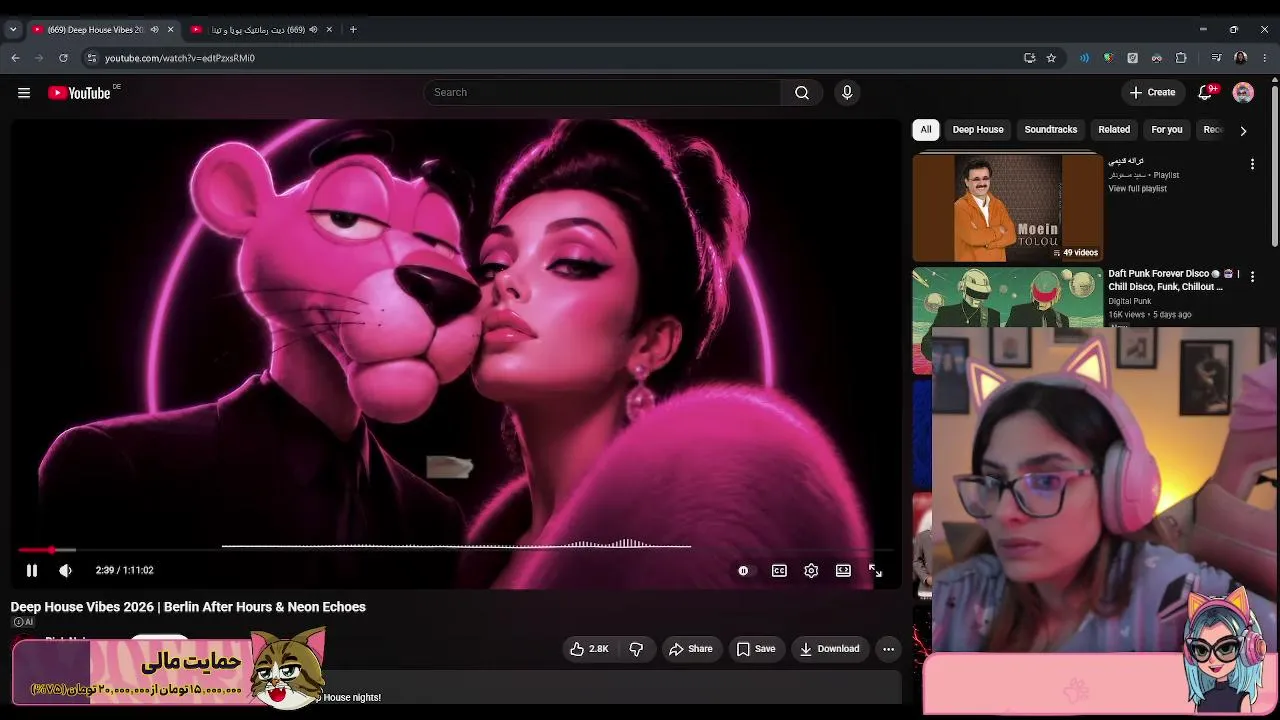
Task: Like the video with 2.8K likes
Action: coord(590,649)
